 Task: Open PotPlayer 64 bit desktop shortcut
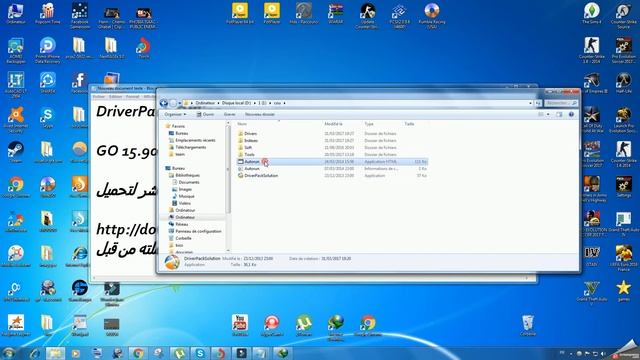point(240,13)
